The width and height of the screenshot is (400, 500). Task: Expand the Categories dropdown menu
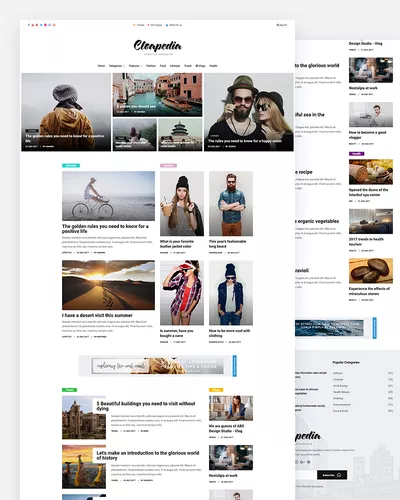pos(116,66)
